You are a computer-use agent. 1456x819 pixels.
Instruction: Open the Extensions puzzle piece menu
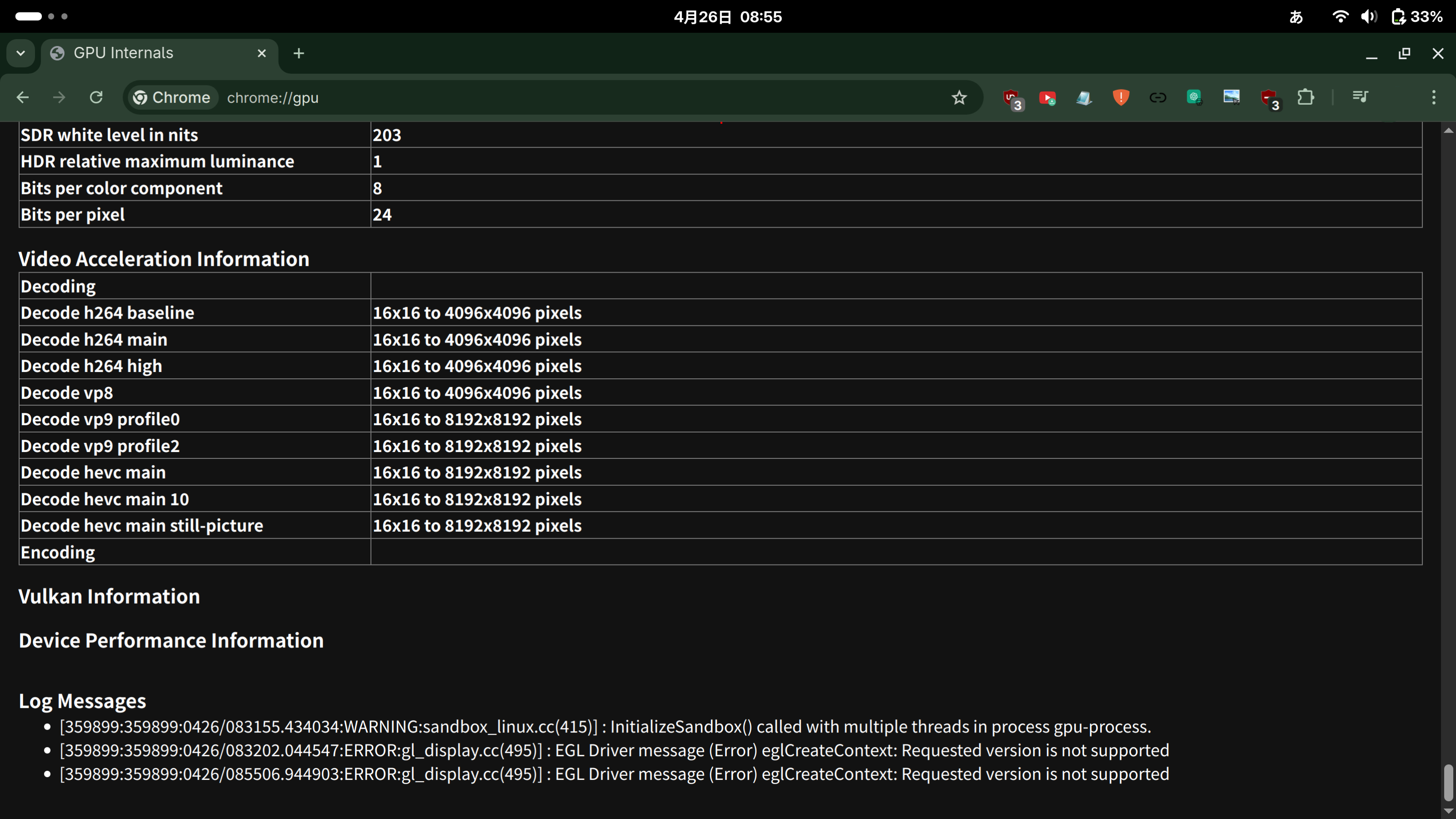(1306, 98)
